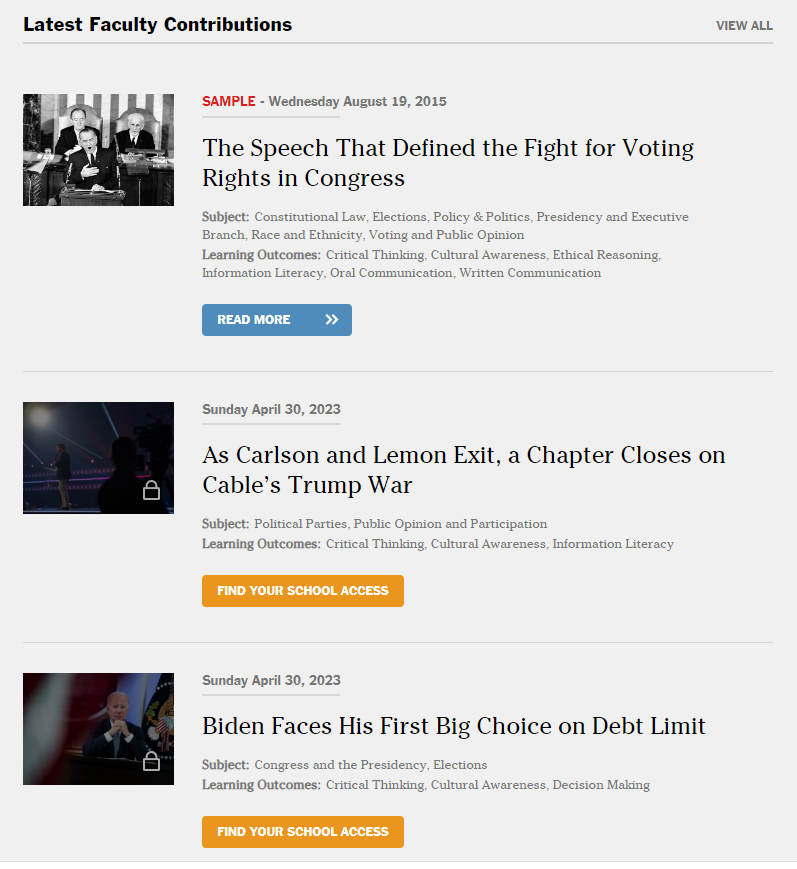Image resolution: width=797 pixels, height=869 pixels.
Task: Select the Carlson stage photo thumbnail
Action: click(98, 458)
